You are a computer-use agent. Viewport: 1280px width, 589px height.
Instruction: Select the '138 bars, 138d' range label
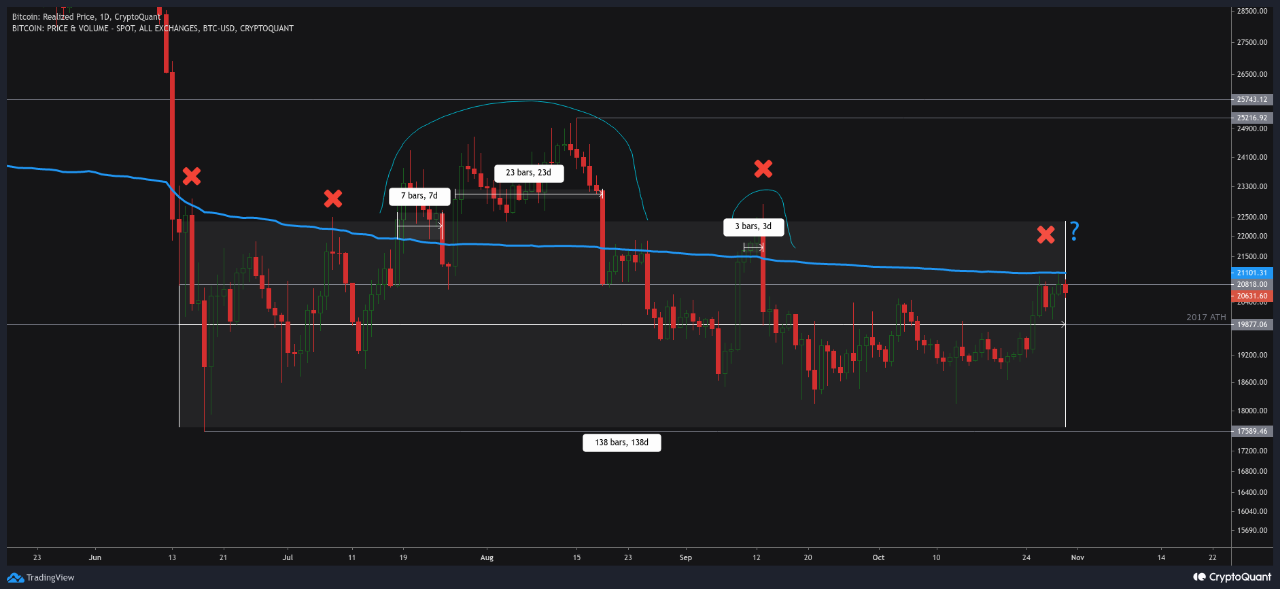tap(621, 442)
